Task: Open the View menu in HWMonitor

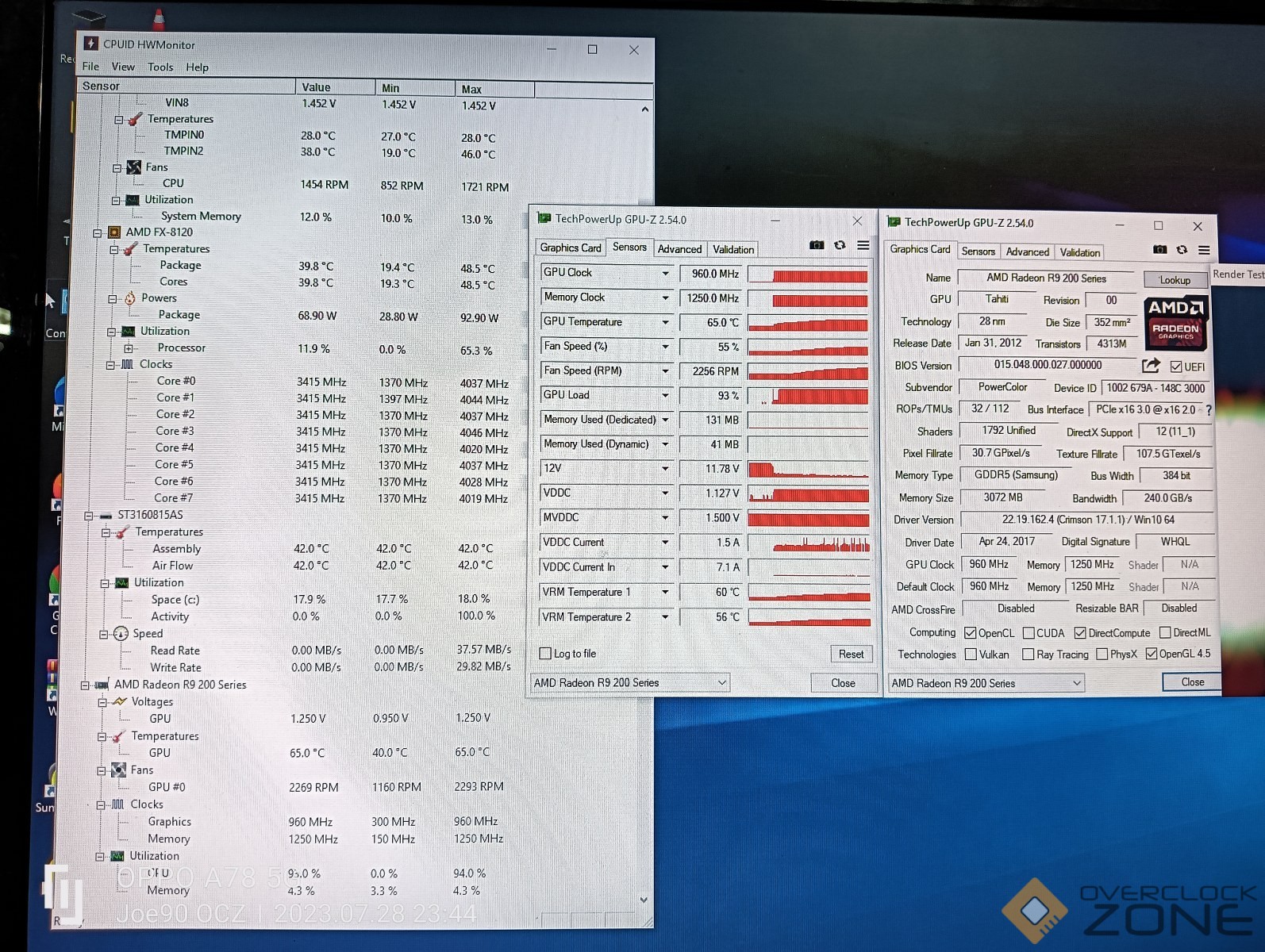Action: click(x=123, y=67)
